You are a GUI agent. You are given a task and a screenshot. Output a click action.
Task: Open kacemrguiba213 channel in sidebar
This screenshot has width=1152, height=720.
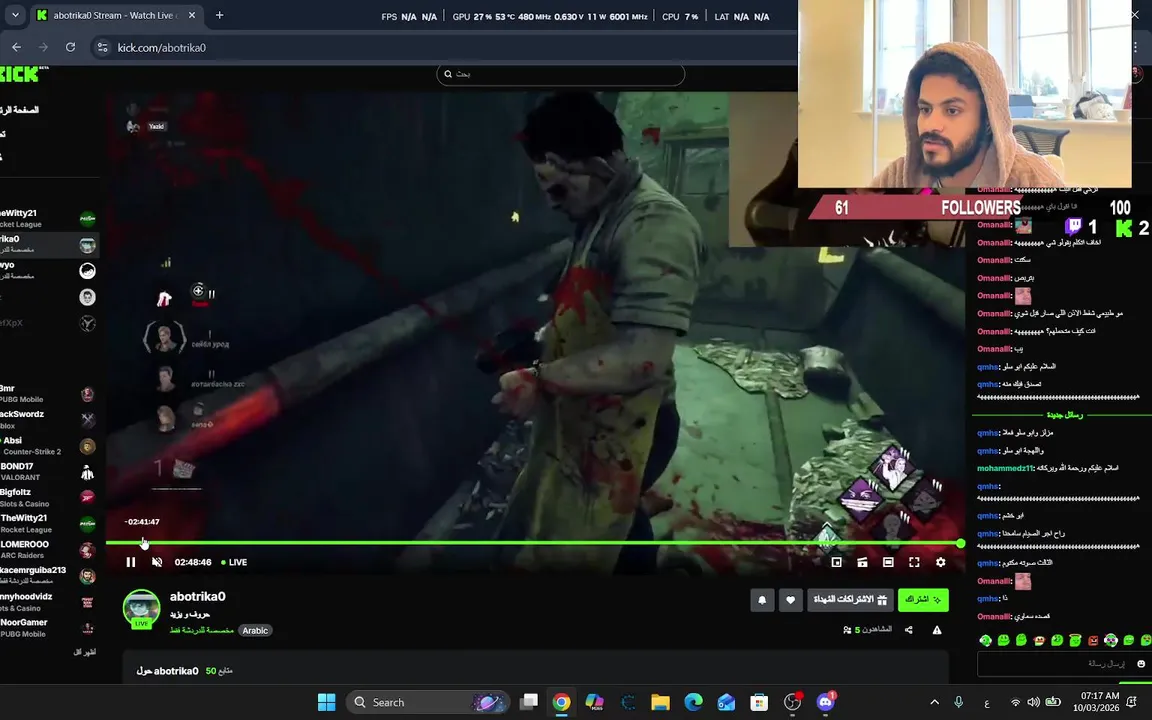48,575
